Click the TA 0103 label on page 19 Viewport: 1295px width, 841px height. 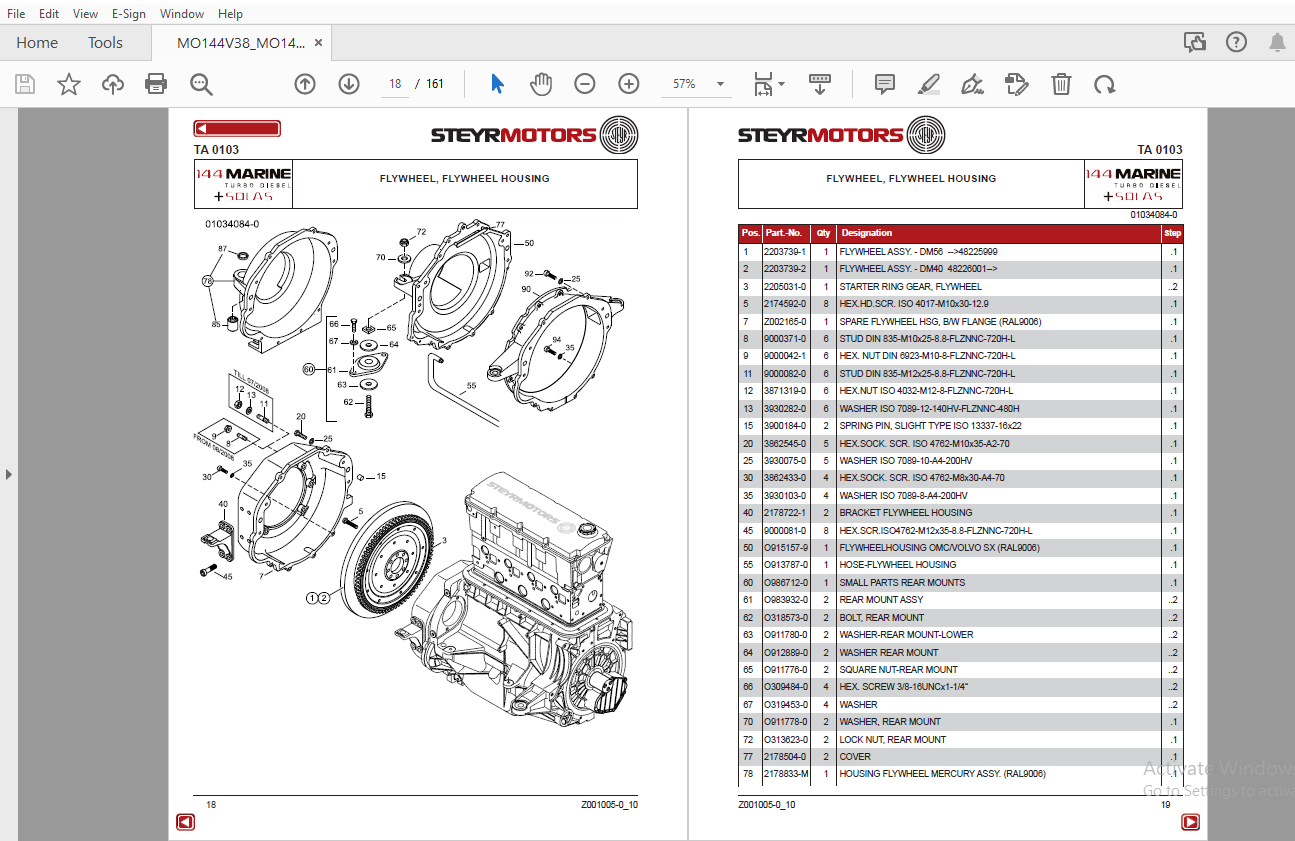pyautogui.click(x=1160, y=150)
